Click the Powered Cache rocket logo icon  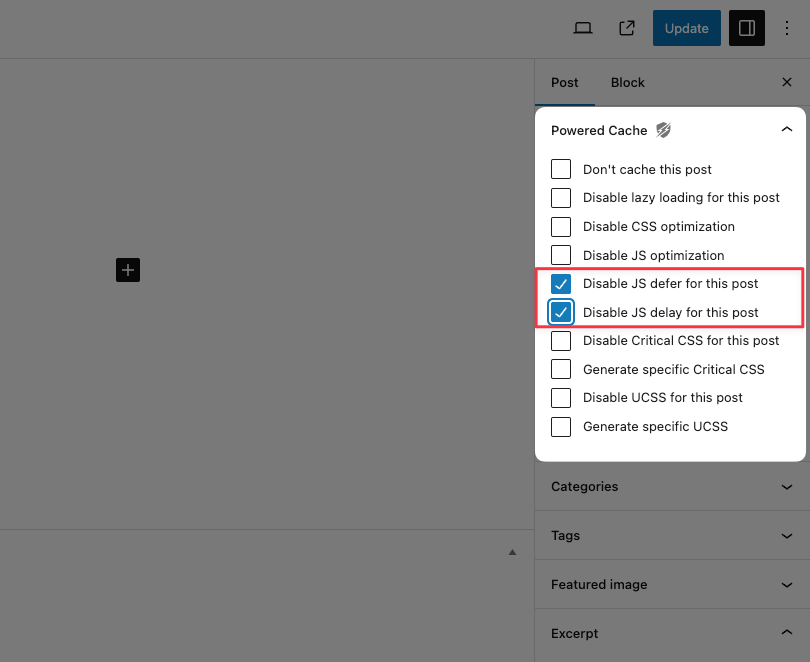click(663, 130)
